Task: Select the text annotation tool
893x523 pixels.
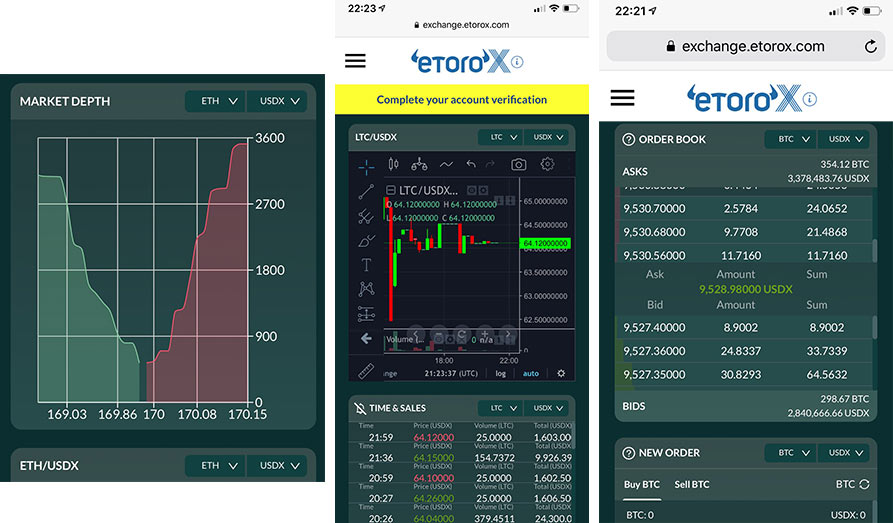Action: (x=366, y=265)
